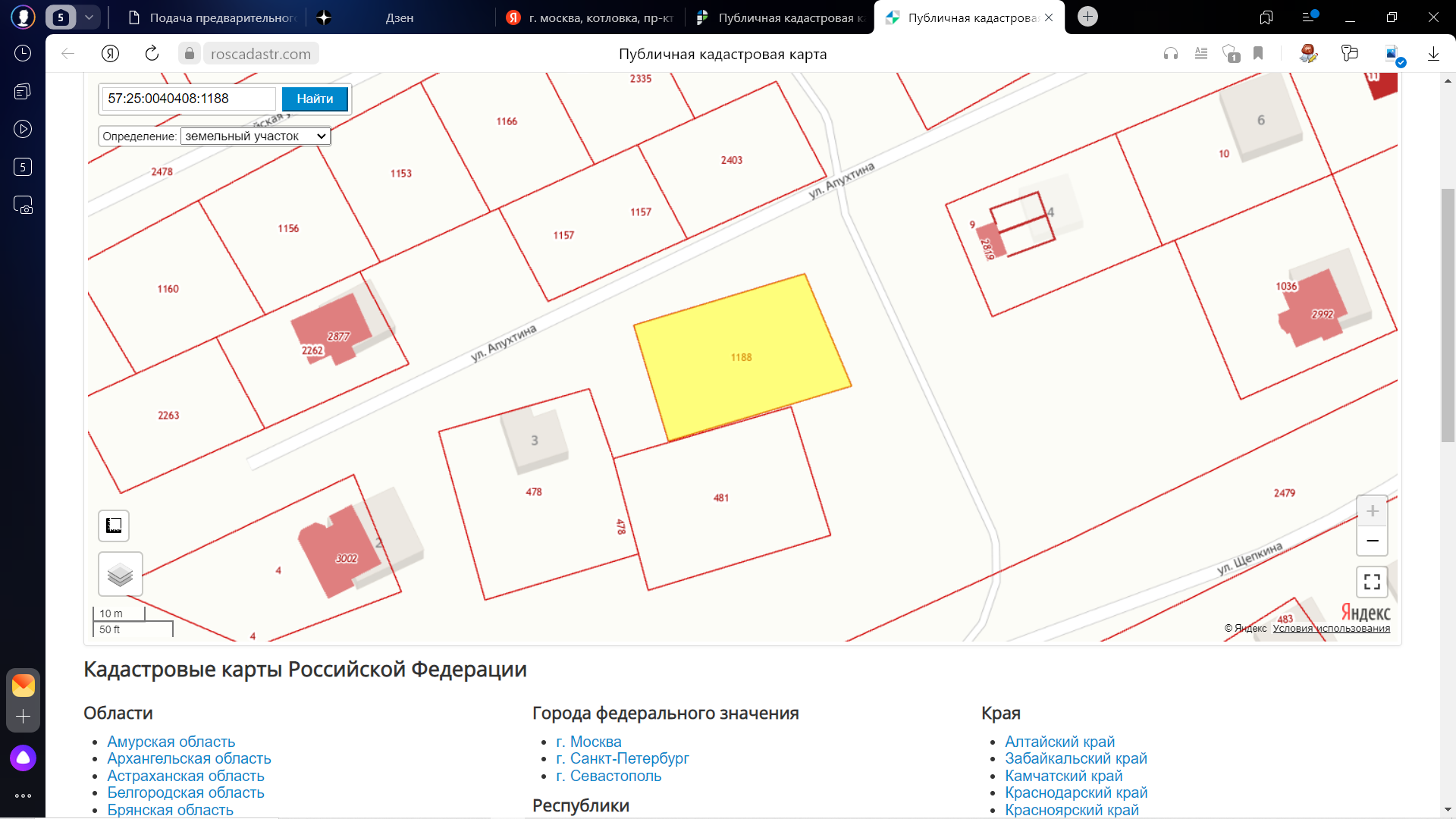
Task: Click the bookmark page icon
Action: [1258, 53]
